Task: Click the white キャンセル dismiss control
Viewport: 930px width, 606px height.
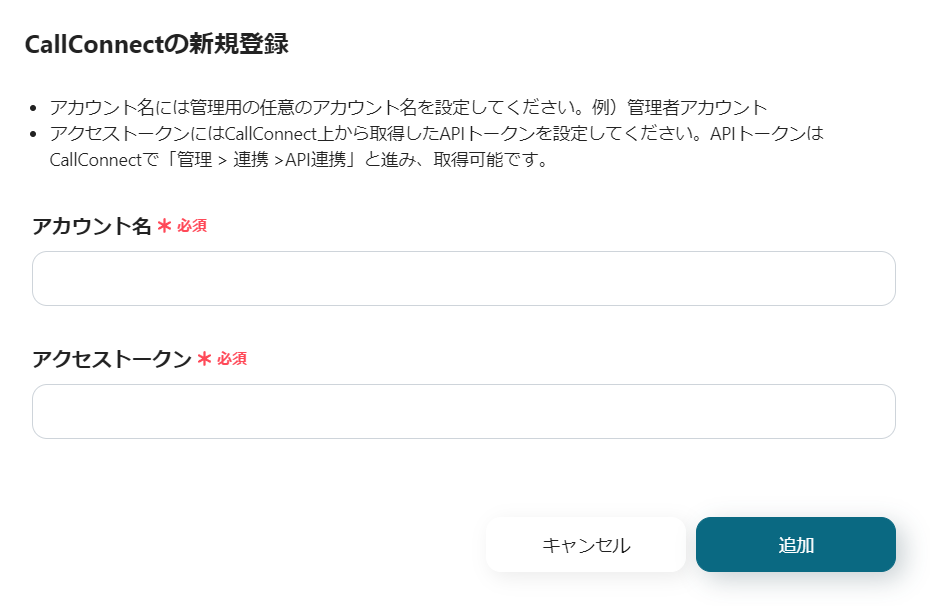Action: pos(585,544)
